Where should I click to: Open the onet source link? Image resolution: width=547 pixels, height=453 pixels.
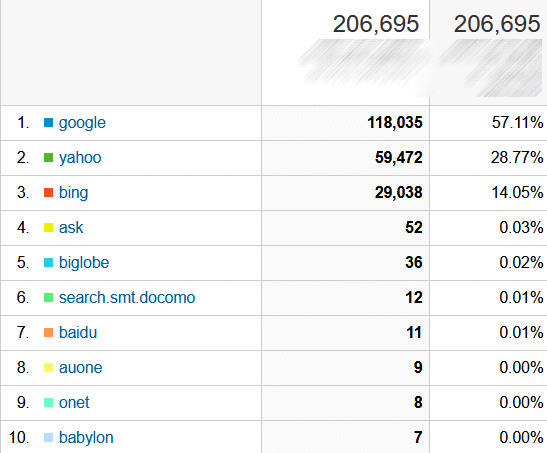coord(74,403)
